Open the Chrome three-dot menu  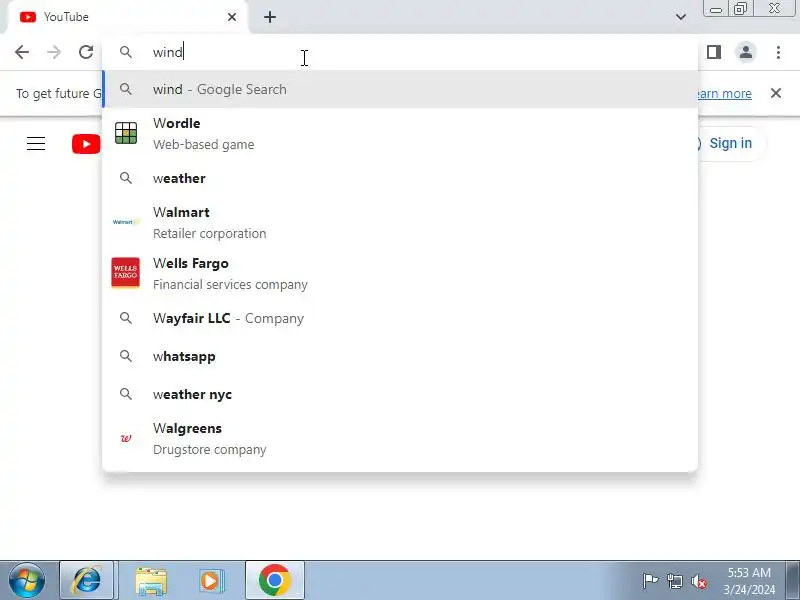click(x=778, y=52)
